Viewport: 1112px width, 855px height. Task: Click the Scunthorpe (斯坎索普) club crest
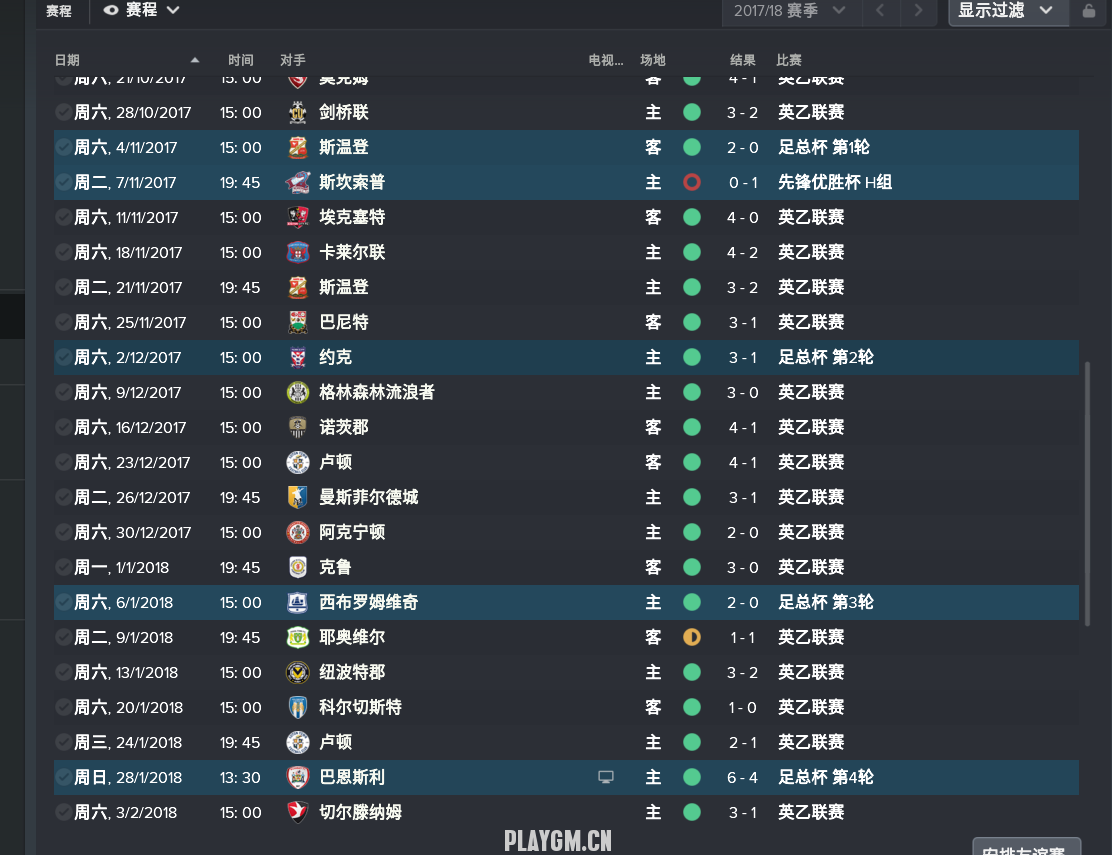point(297,182)
